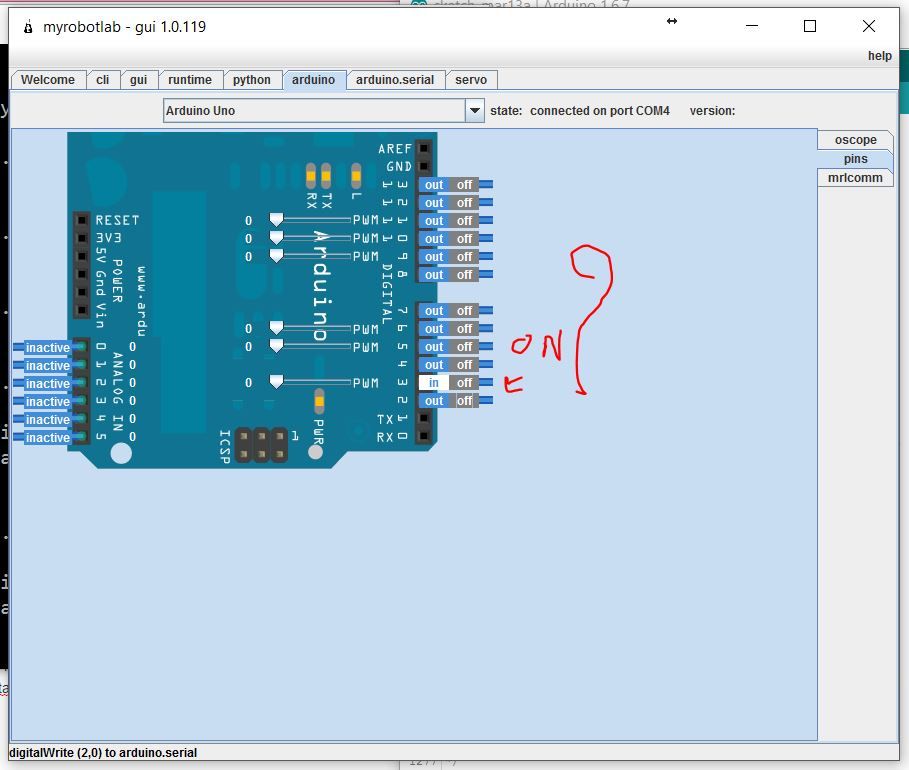
Task: Turn on digital pin 10 off button
Action: pos(464,239)
